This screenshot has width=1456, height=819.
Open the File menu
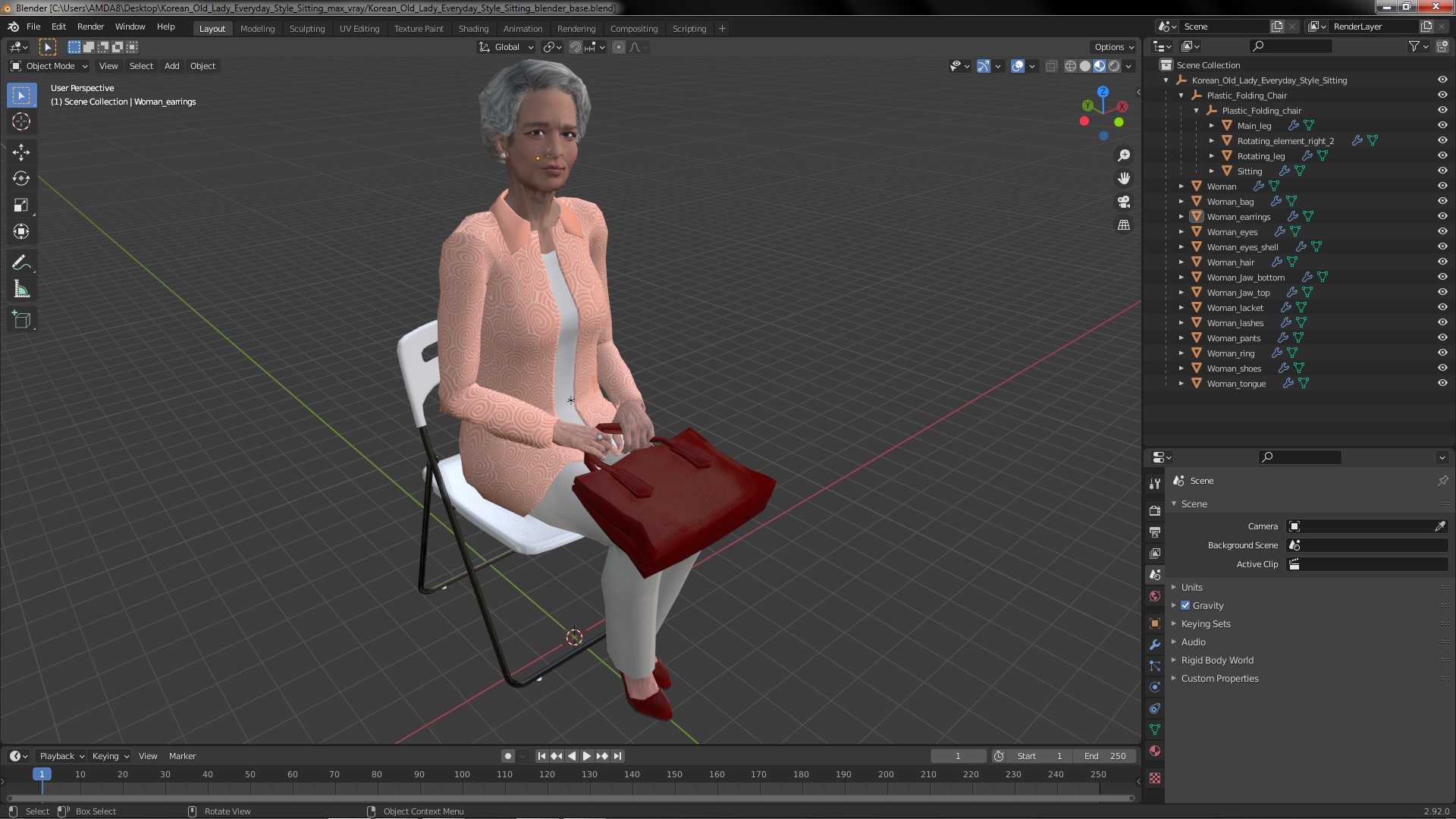pos(33,27)
